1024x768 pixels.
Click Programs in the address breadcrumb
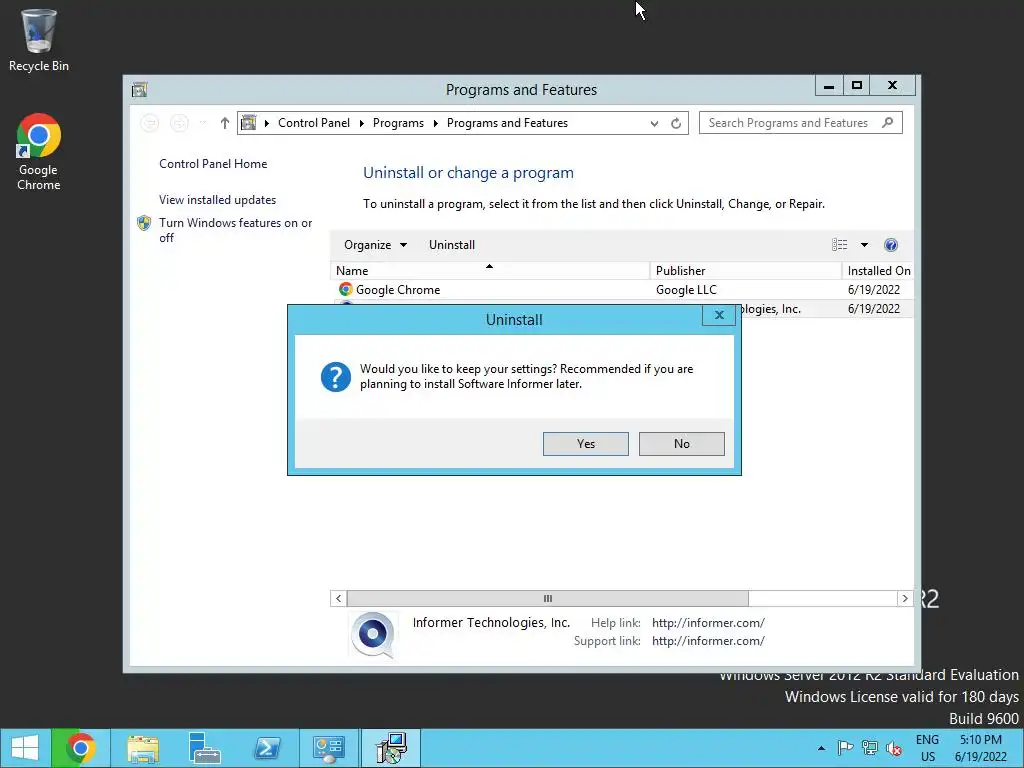coord(398,123)
